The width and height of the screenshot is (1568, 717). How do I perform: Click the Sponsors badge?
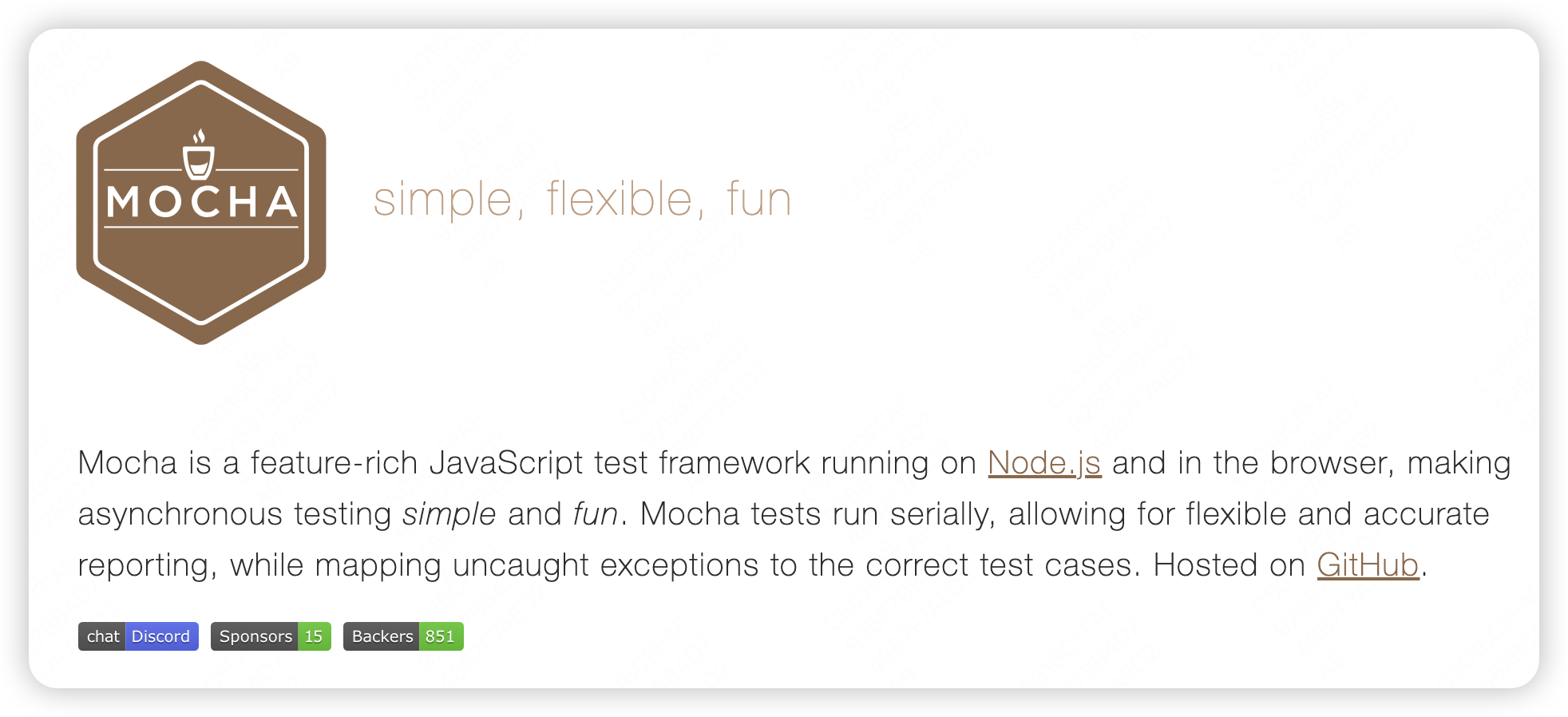point(271,636)
